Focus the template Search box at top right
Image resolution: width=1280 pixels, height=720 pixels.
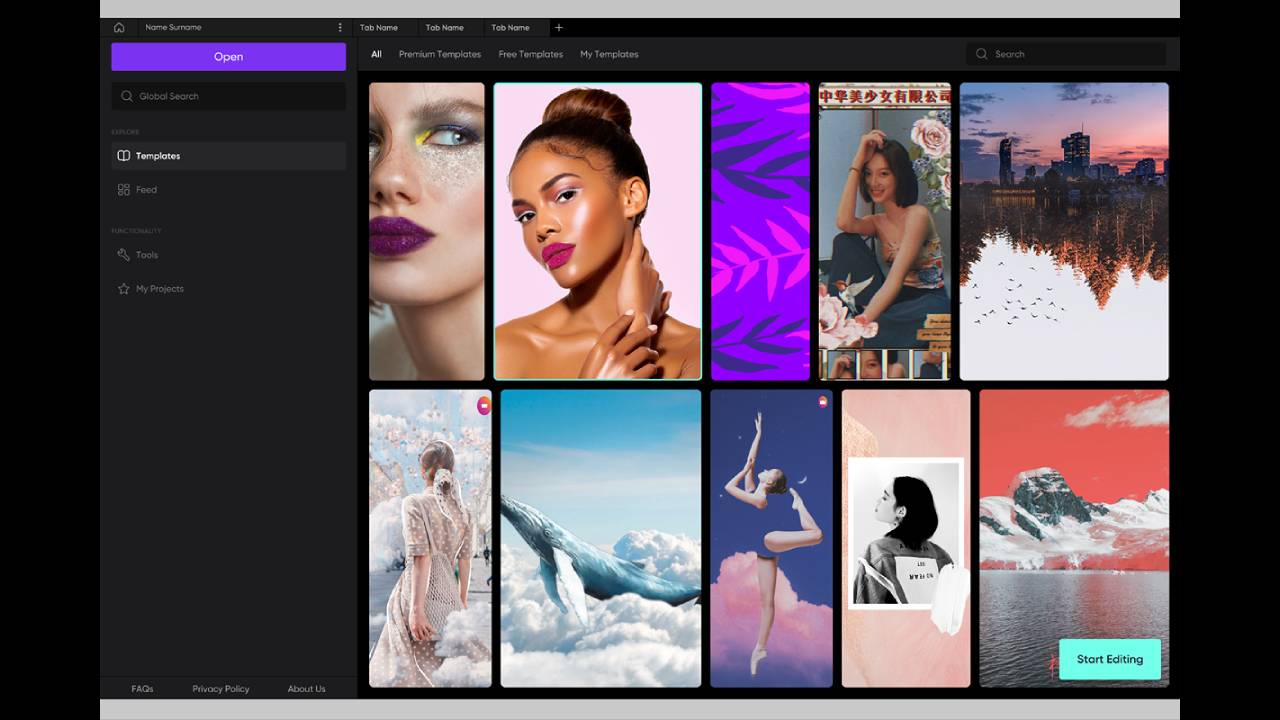point(1066,54)
